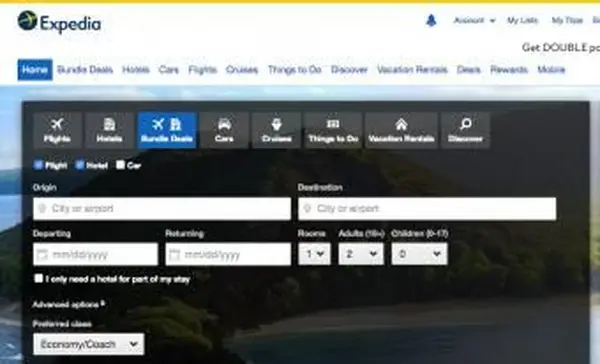Open the Preferred class Economy/Coach dropdown

[88, 344]
